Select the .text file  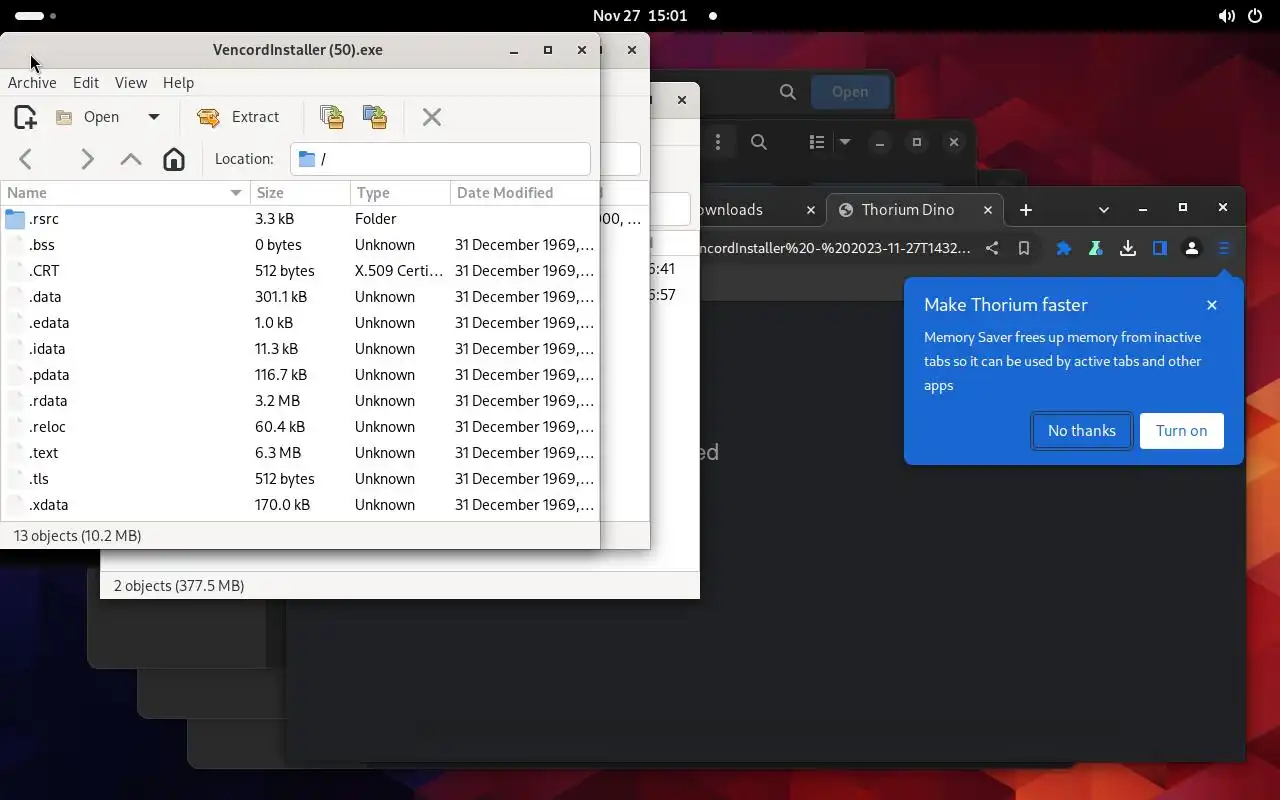(x=300, y=453)
